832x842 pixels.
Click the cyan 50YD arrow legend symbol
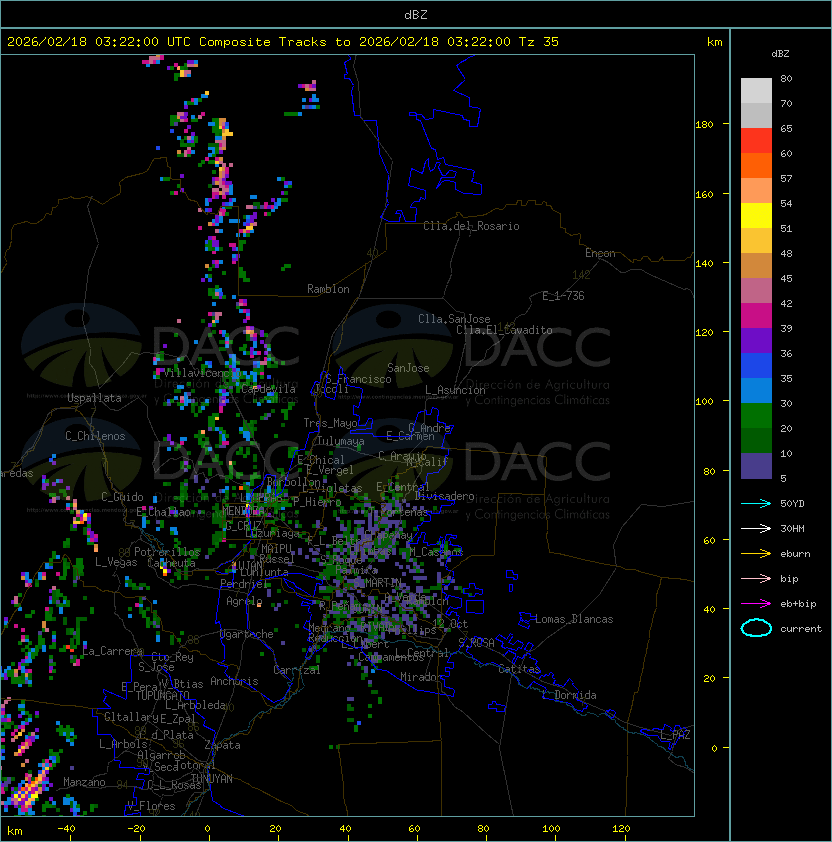(x=756, y=503)
